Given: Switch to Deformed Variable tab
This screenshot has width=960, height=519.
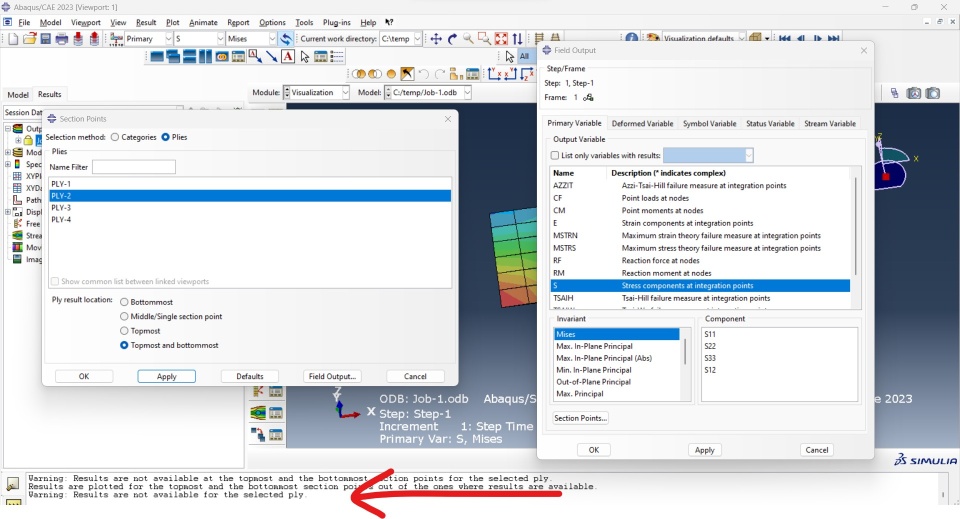Looking at the screenshot, I should [642, 123].
